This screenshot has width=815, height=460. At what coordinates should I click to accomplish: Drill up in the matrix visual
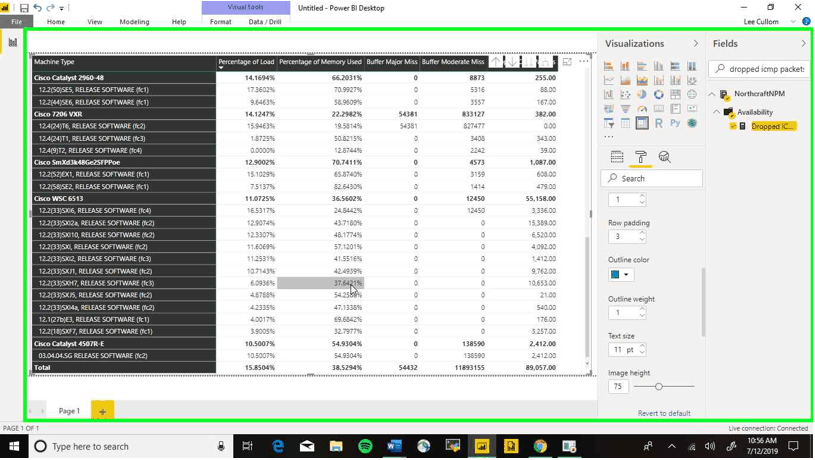(x=496, y=62)
